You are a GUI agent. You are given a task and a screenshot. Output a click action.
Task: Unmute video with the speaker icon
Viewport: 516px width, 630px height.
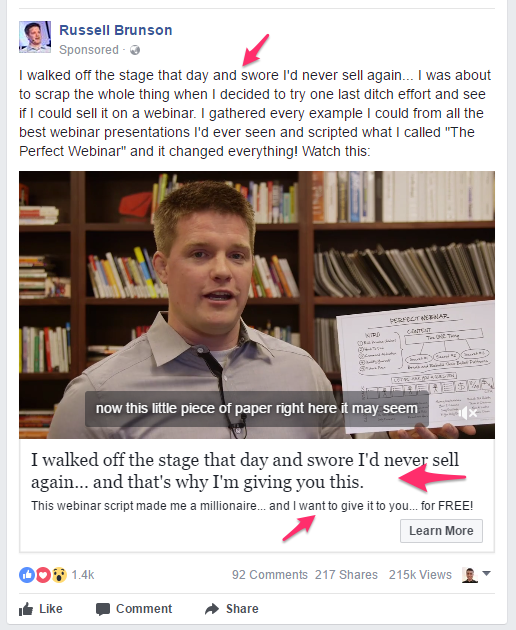pyautogui.click(x=467, y=413)
